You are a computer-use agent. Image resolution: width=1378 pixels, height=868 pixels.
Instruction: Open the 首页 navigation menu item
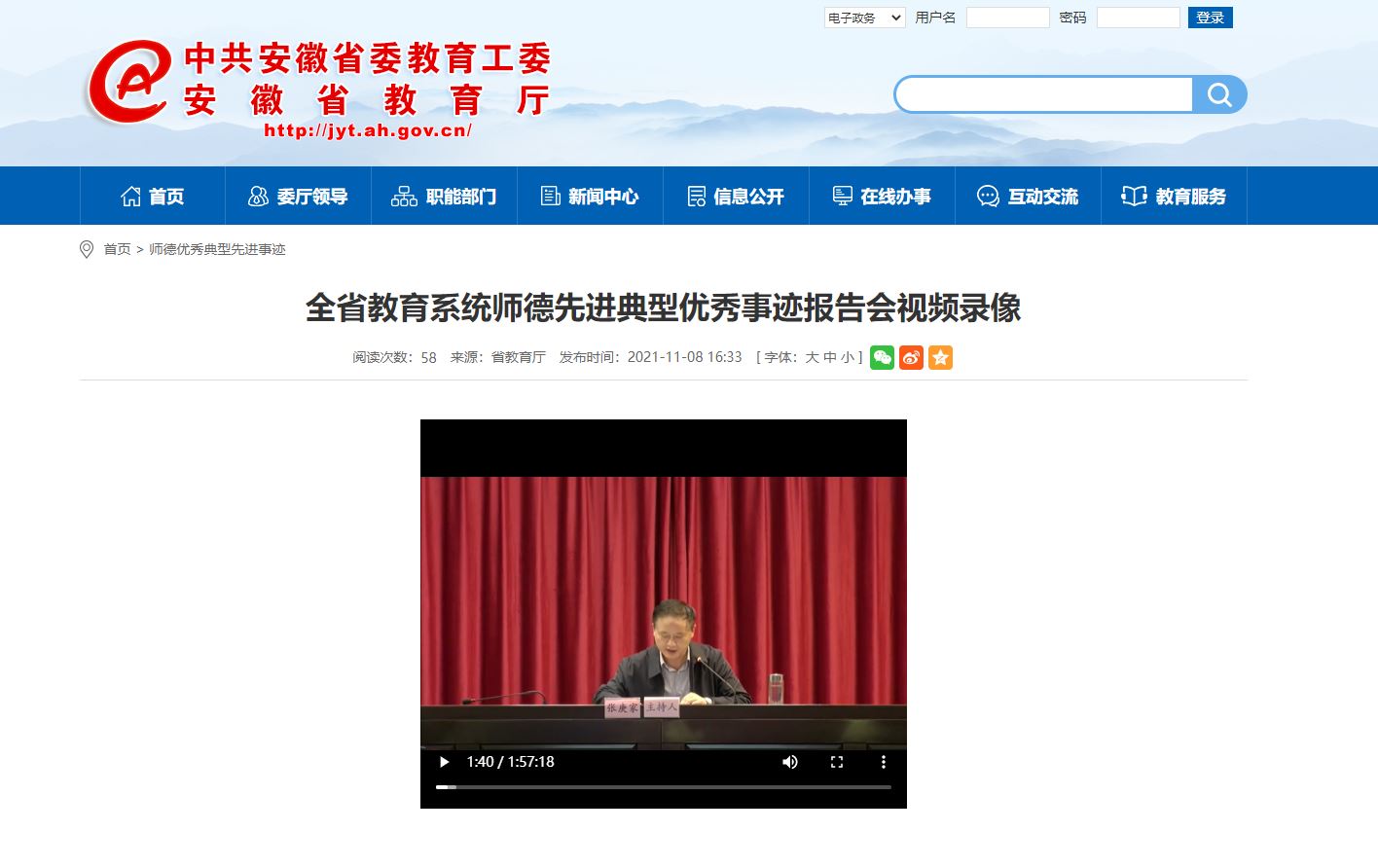153,197
